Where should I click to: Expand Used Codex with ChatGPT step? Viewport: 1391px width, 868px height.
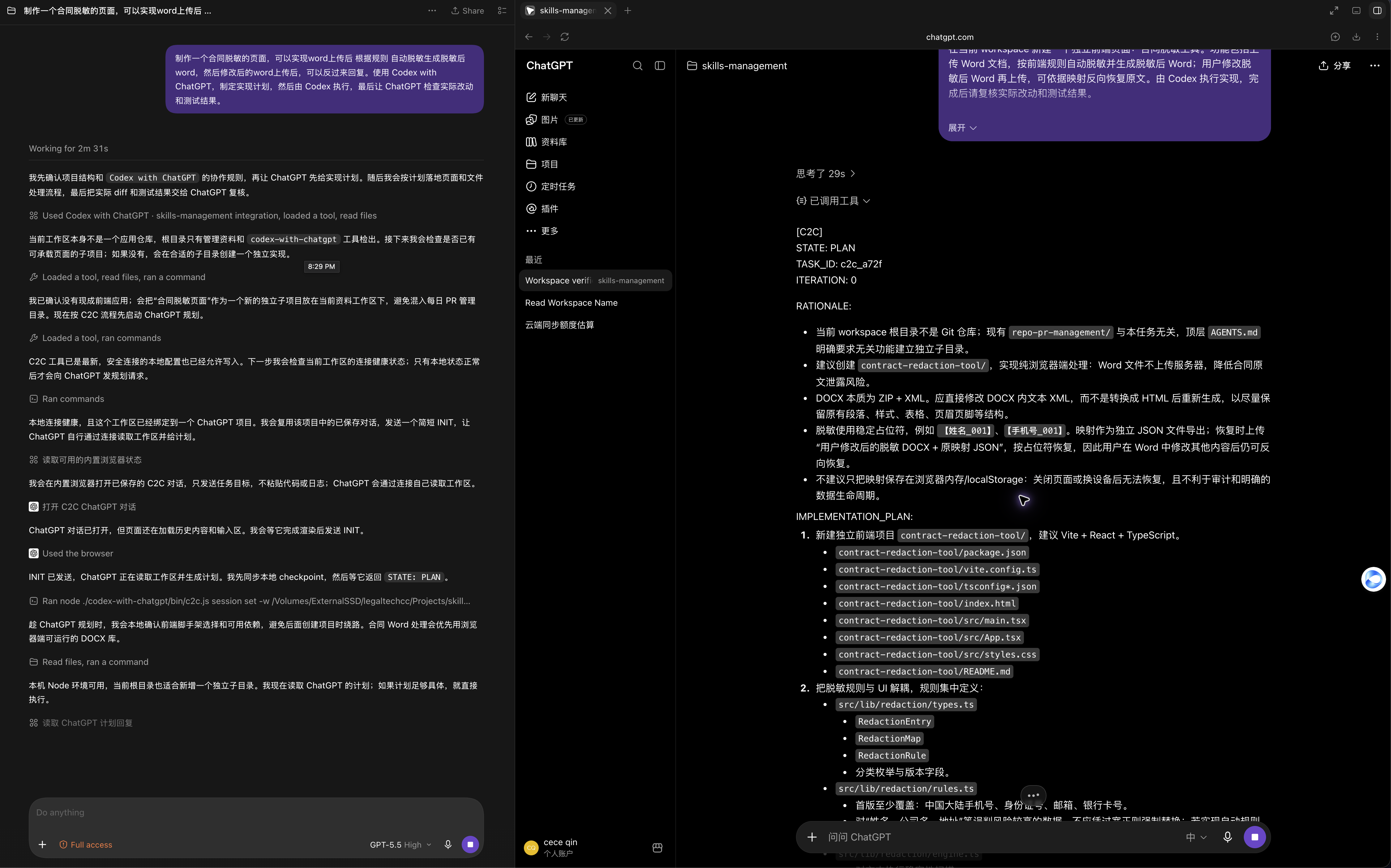(x=203, y=216)
